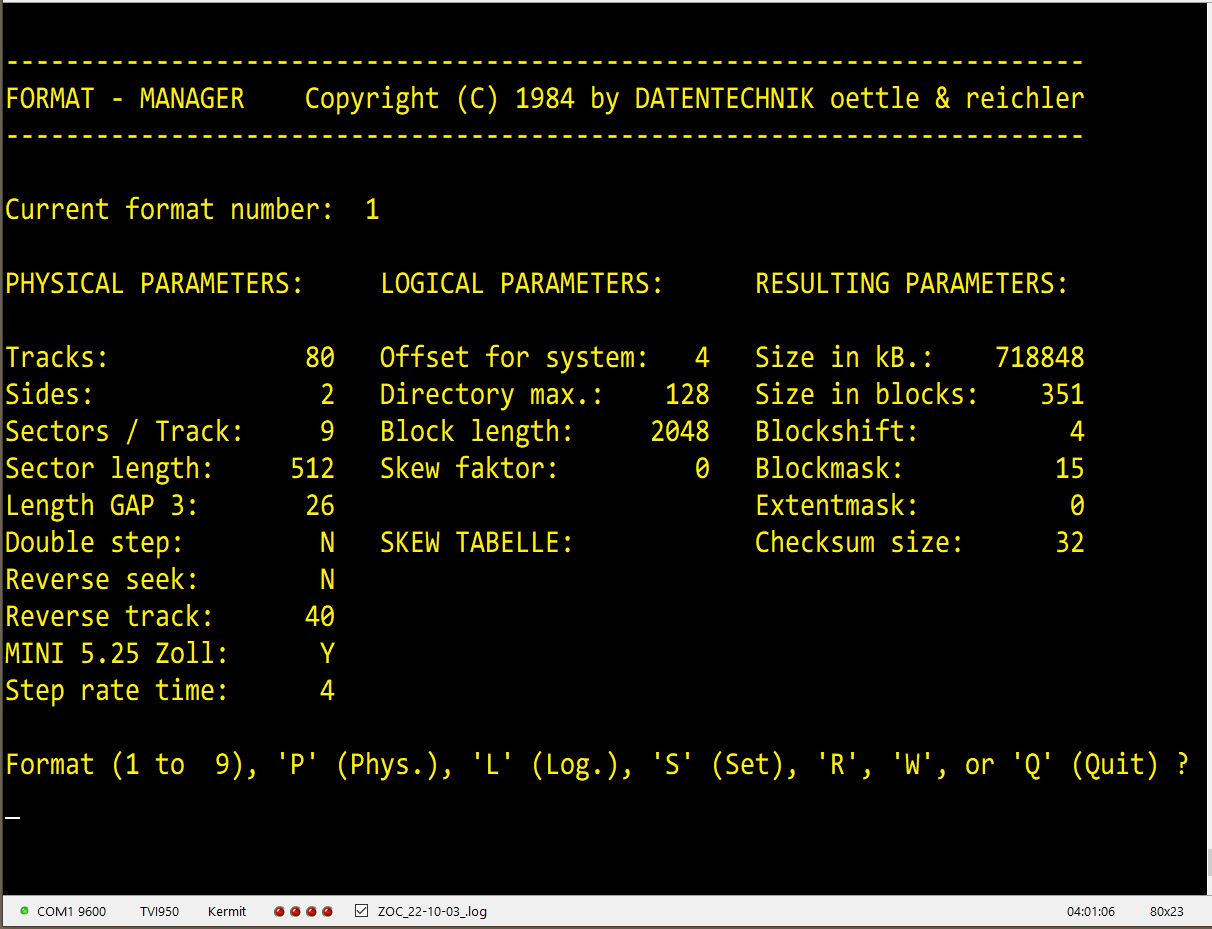Screen dimensions: 1212x929
Task: Click the MINI 5.25 Zoll Y value
Action: tap(327, 653)
